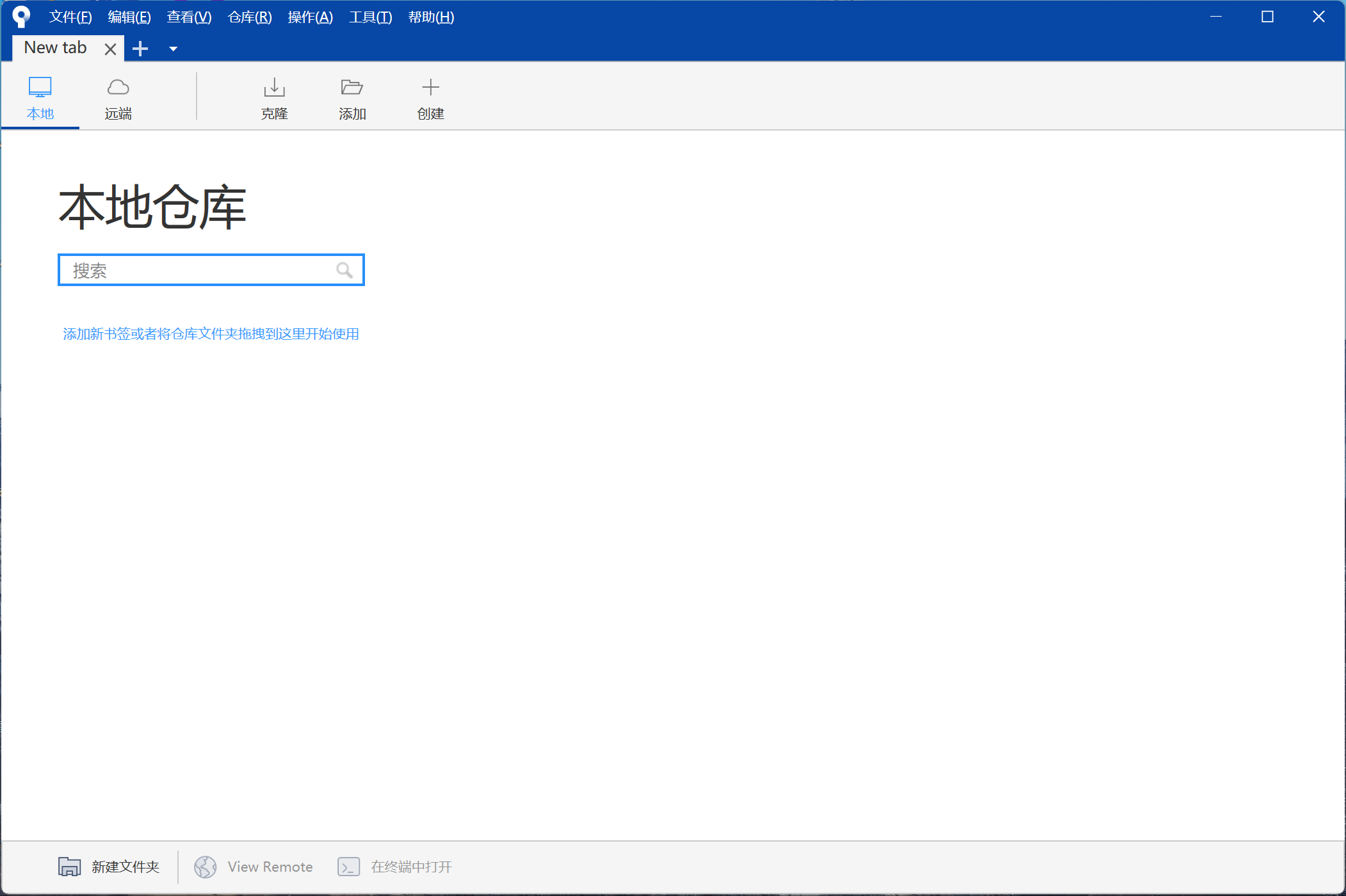Image resolution: width=1346 pixels, height=896 pixels.
Task: Open the 文件(F) menu
Action: pos(70,17)
